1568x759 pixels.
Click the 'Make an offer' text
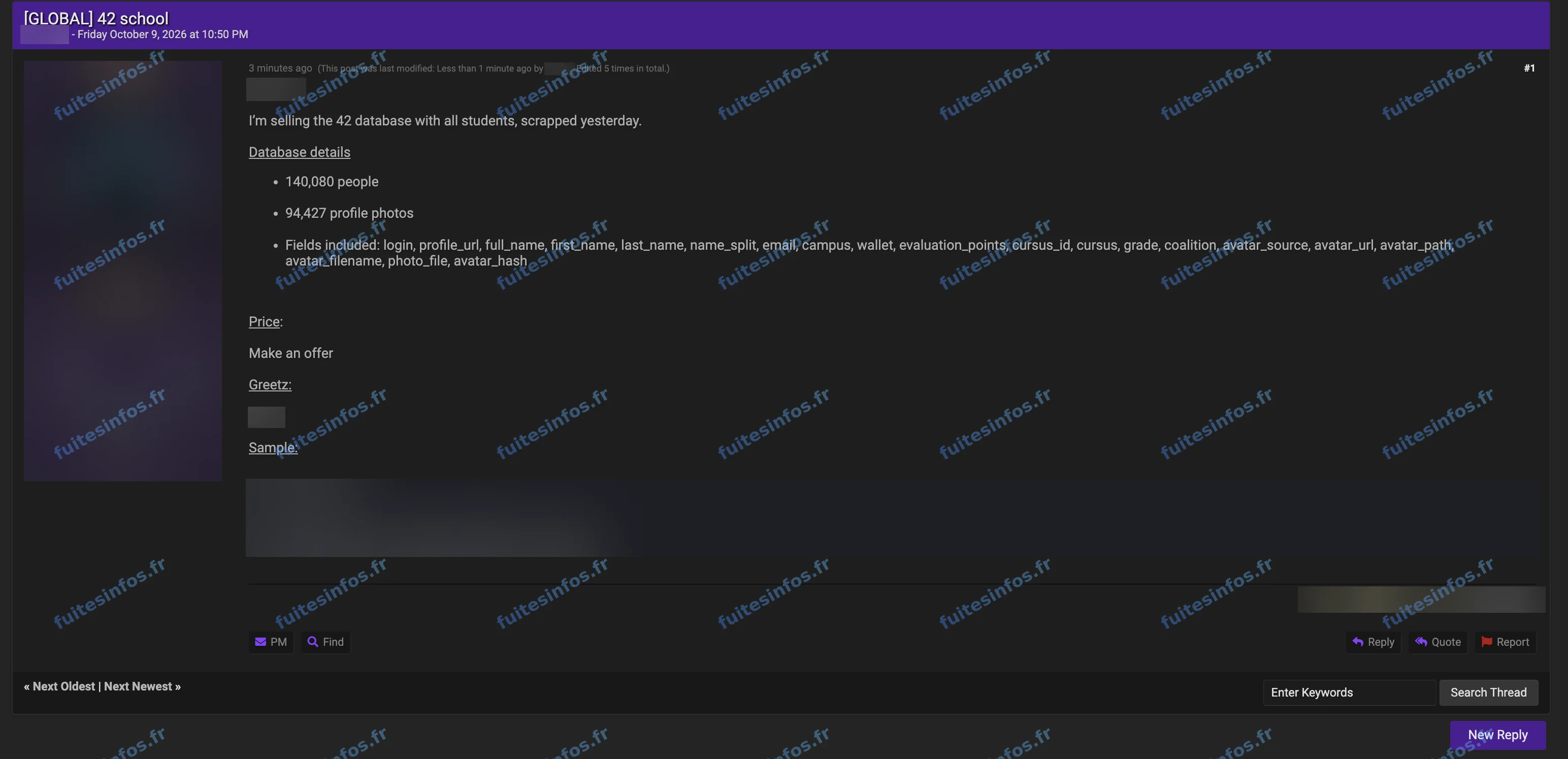coord(291,353)
